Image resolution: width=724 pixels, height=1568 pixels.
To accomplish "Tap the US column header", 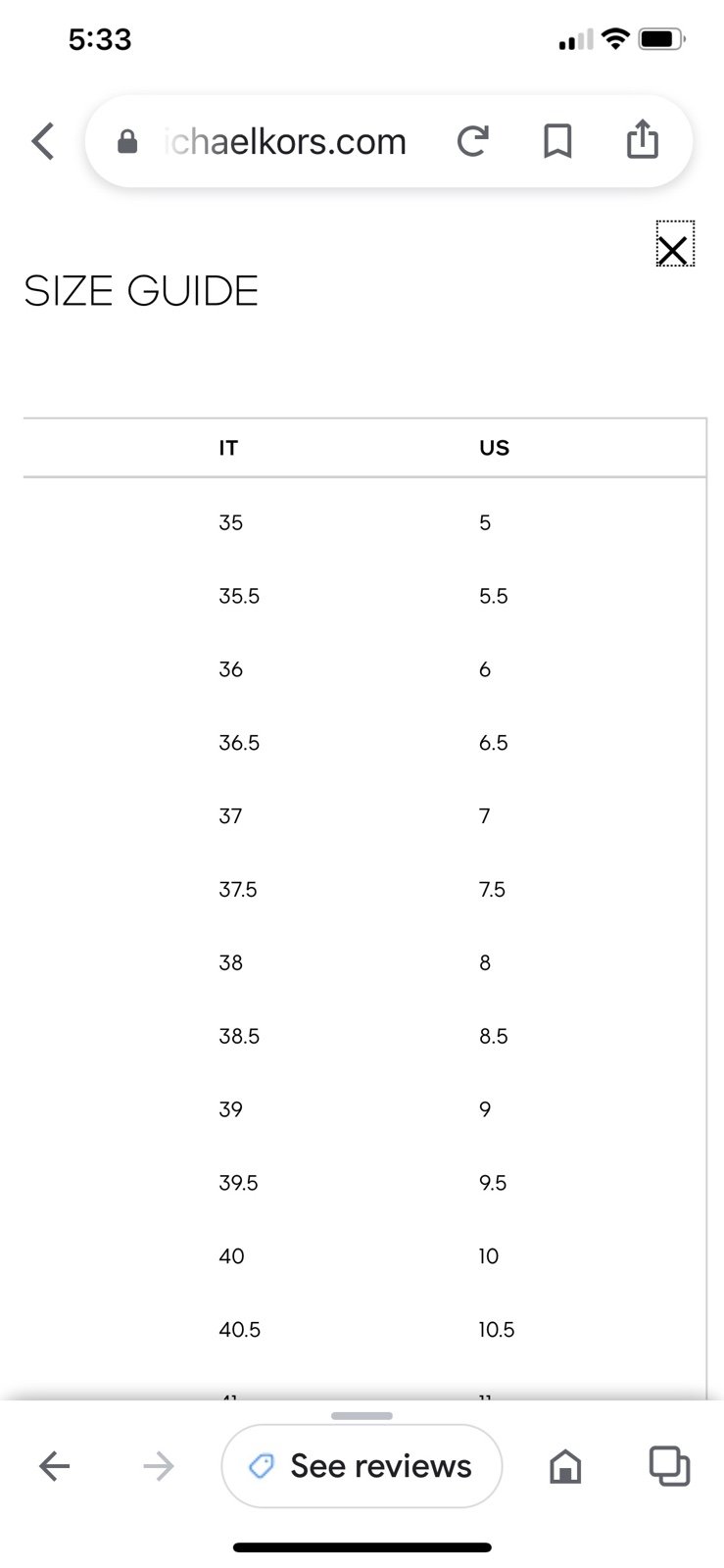I will point(494,448).
